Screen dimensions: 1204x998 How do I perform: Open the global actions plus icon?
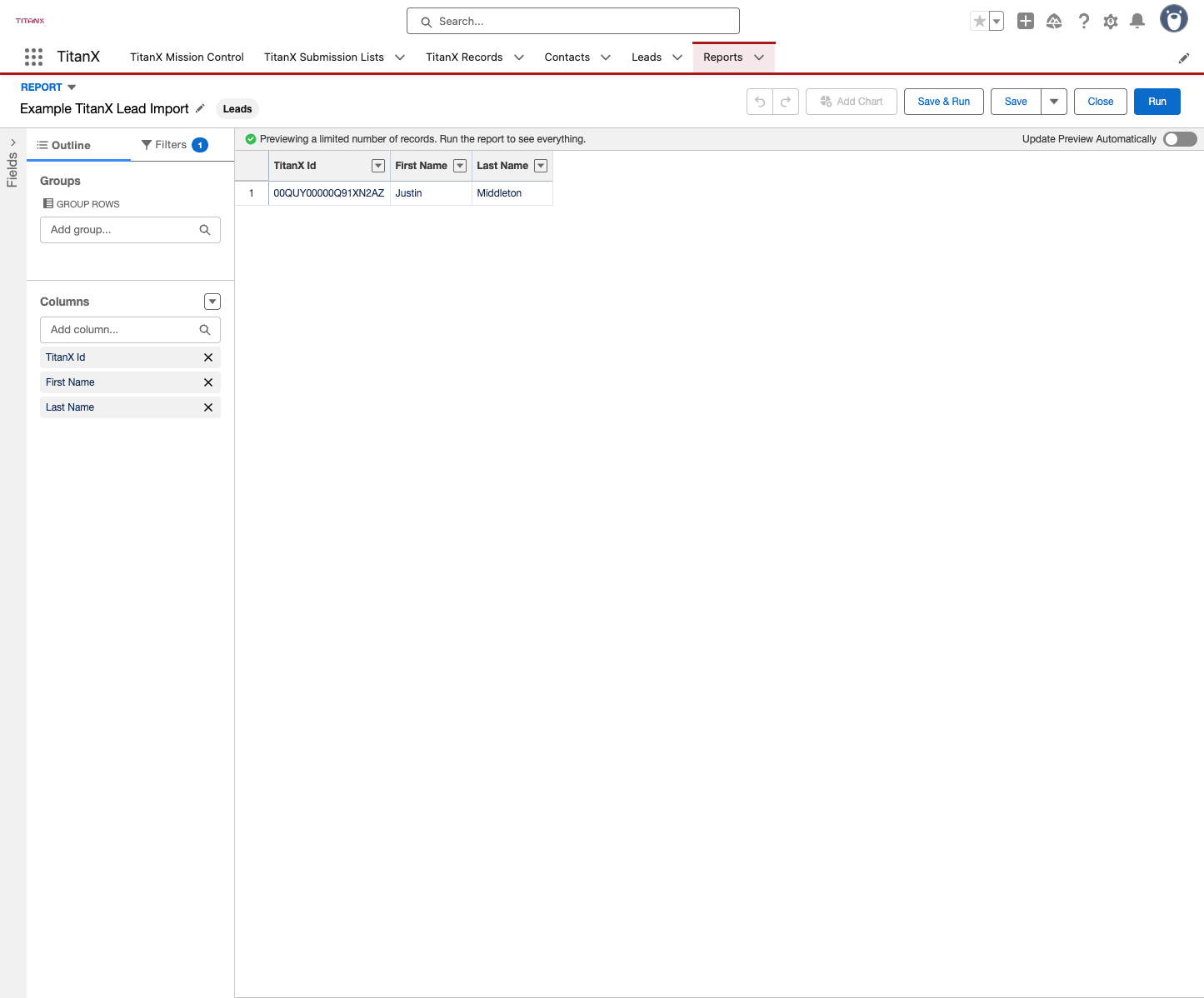[x=1026, y=22]
